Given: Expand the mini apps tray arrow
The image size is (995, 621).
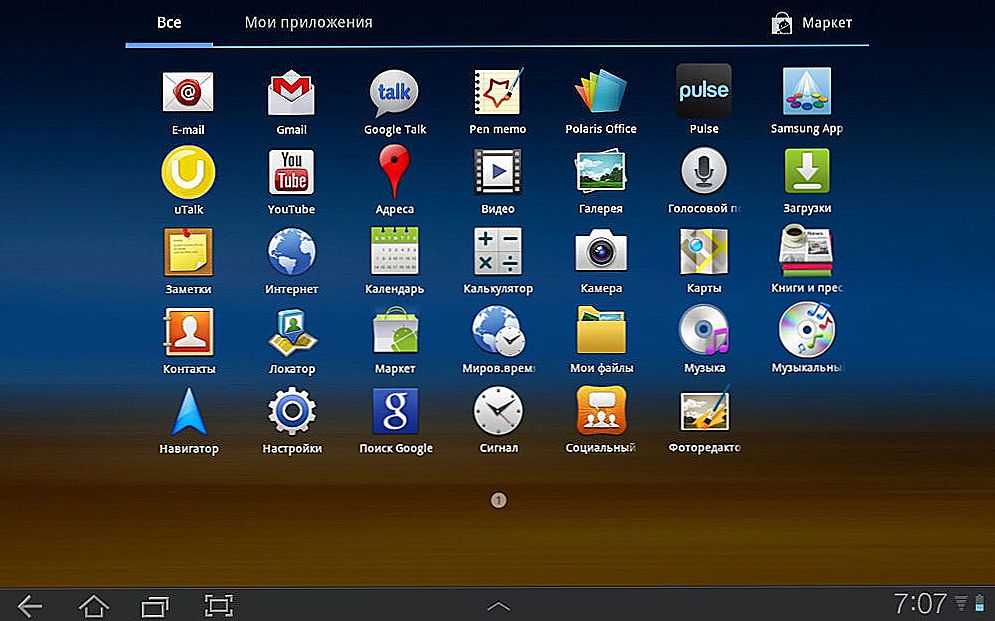Looking at the screenshot, I should coord(498,606).
